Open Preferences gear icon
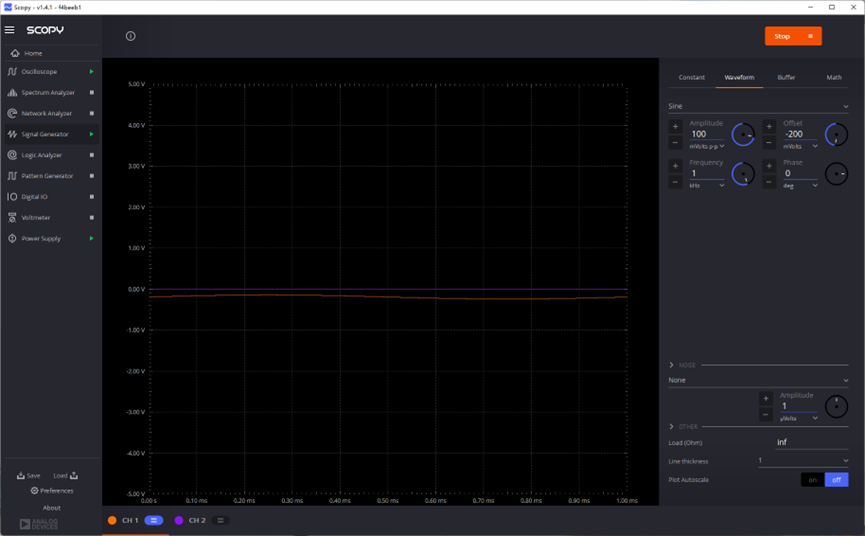 pos(34,490)
